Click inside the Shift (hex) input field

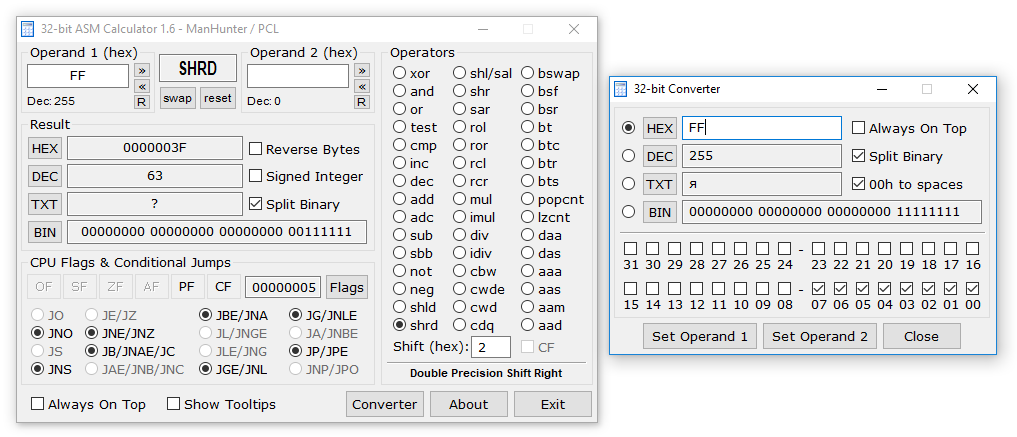coord(491,347)
